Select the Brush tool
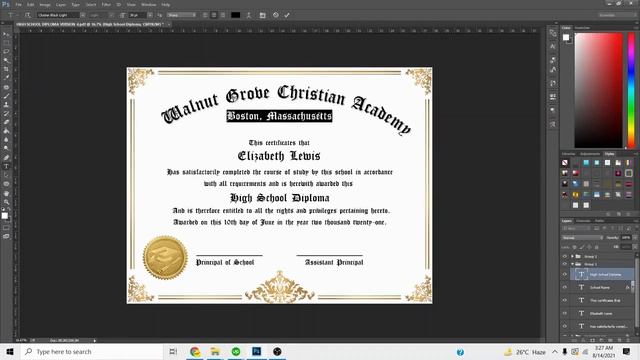640x360 pixels. pos(6,96)
